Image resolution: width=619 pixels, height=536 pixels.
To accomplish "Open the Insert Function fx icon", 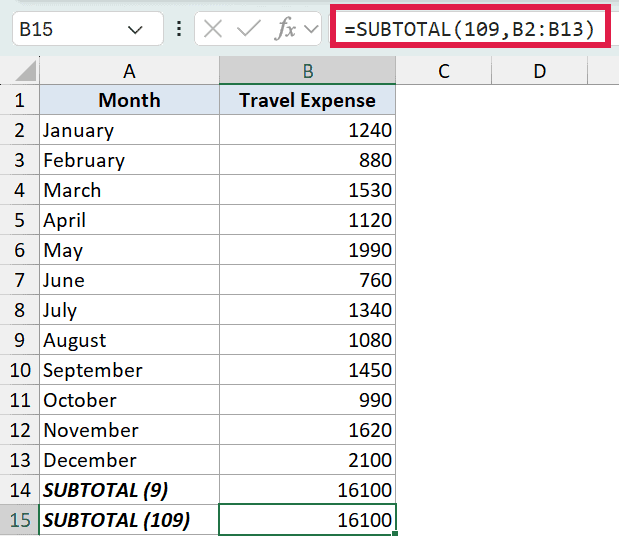I will 285,29.
